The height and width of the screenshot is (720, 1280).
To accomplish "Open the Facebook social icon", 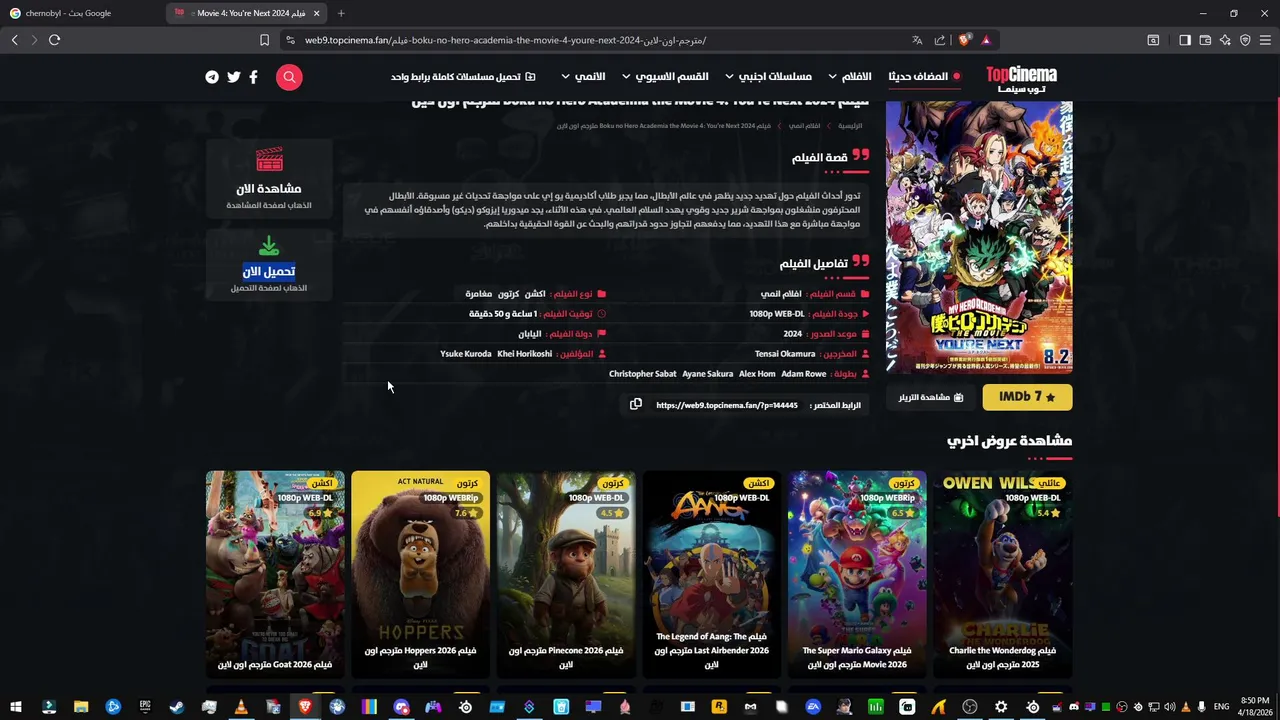I will pos(253,77).
